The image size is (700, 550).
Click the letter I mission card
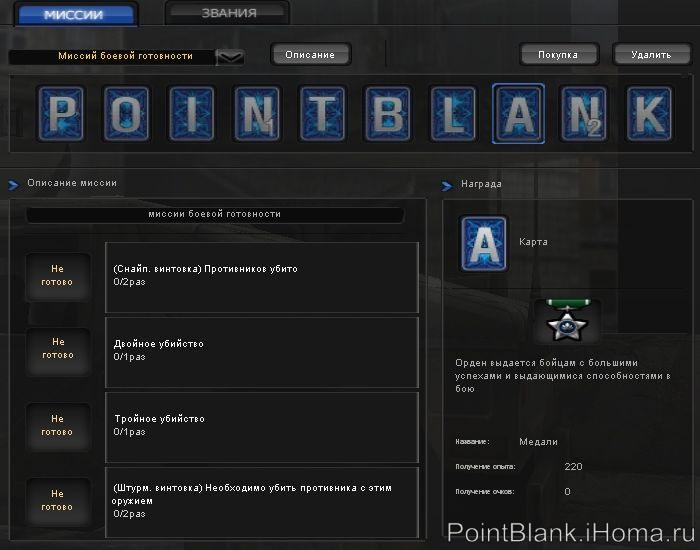[191, 114]
